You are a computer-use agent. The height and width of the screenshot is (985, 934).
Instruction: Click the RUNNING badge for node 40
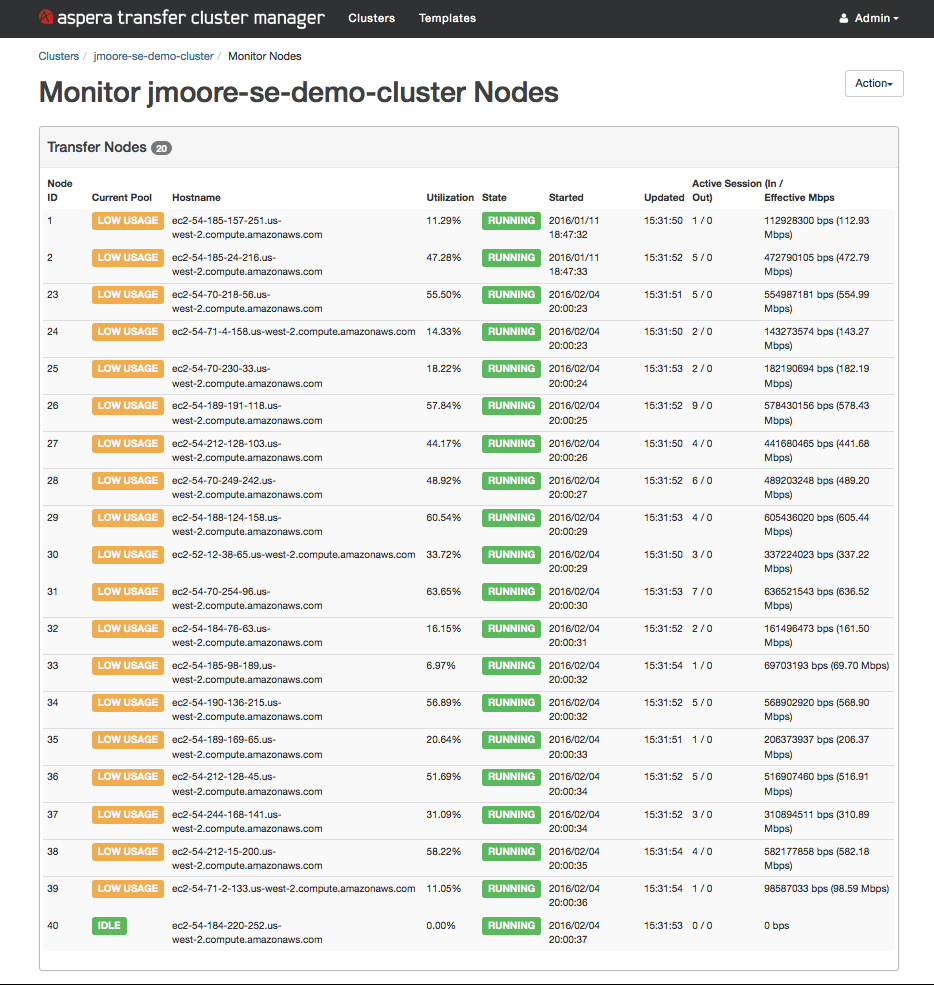coord(511,925)
